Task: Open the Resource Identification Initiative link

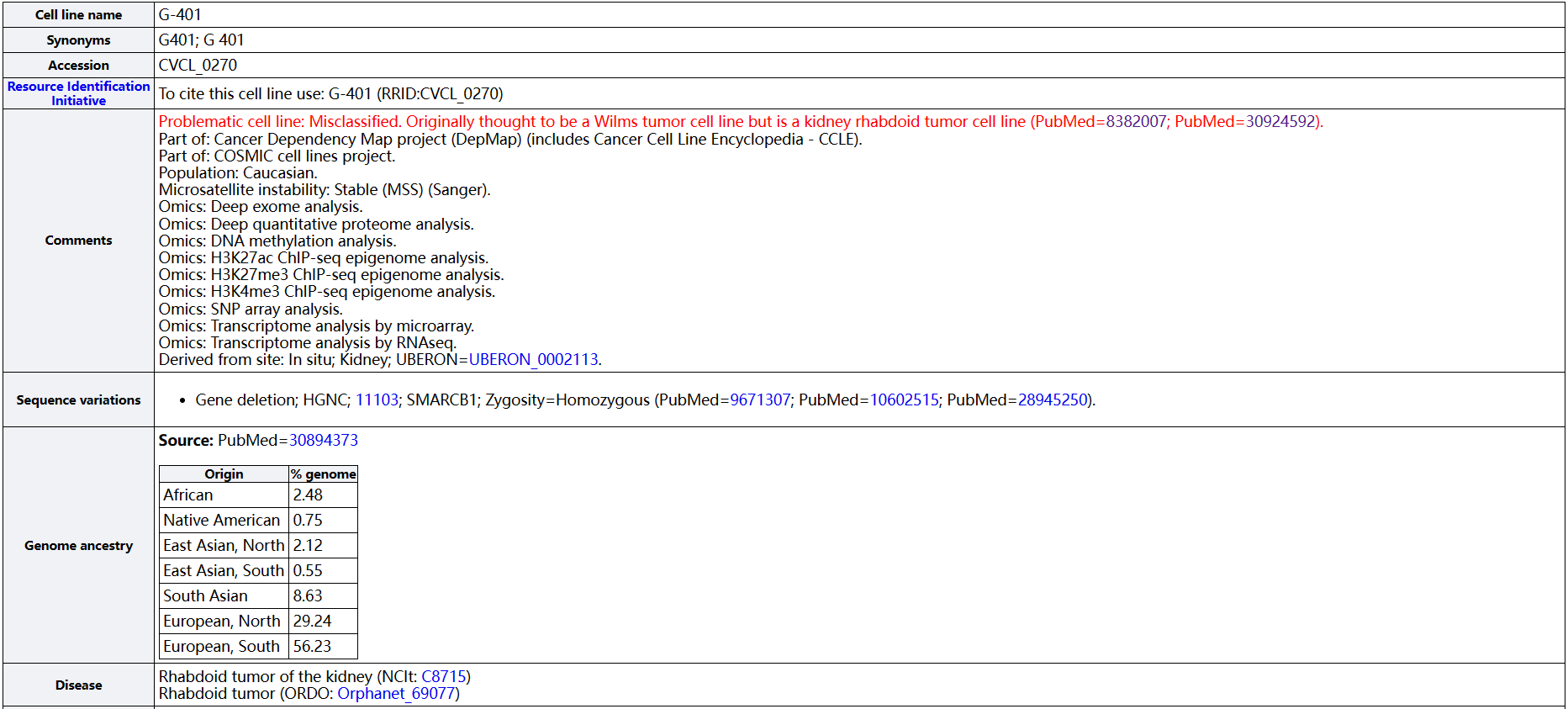Action: (x=78, y=93)
